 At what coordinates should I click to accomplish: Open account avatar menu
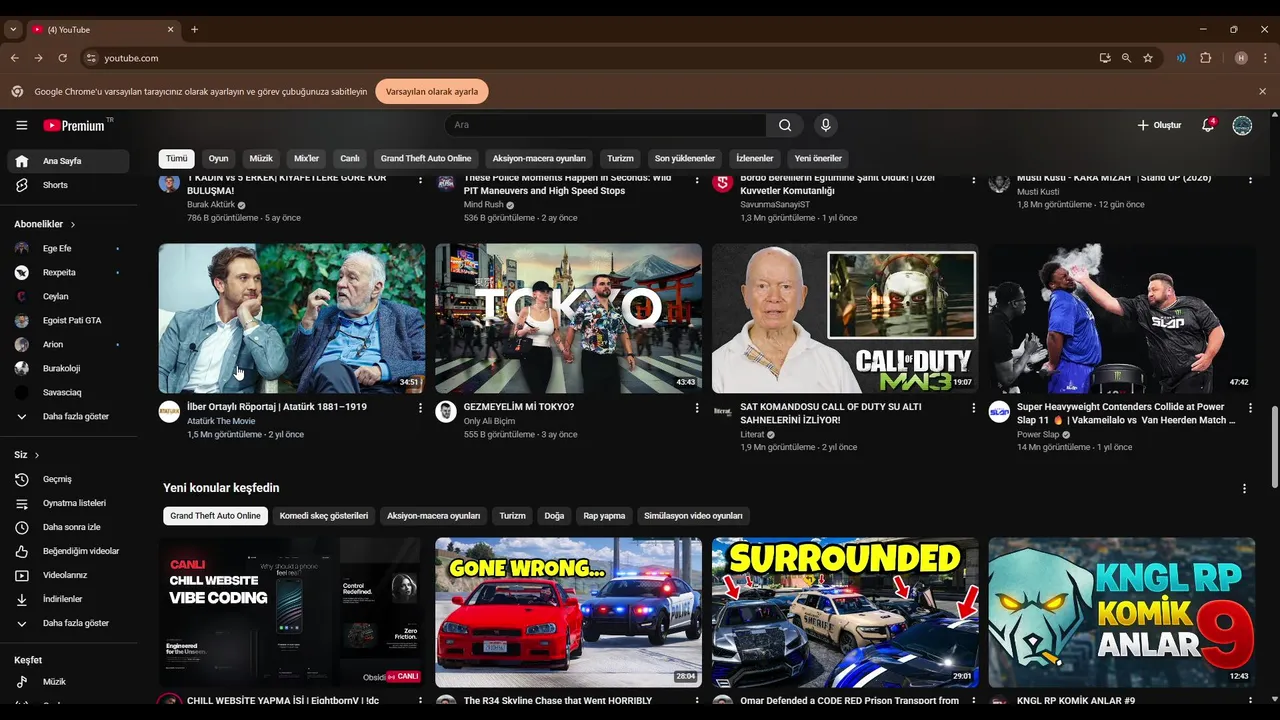tap(1242, 125)
